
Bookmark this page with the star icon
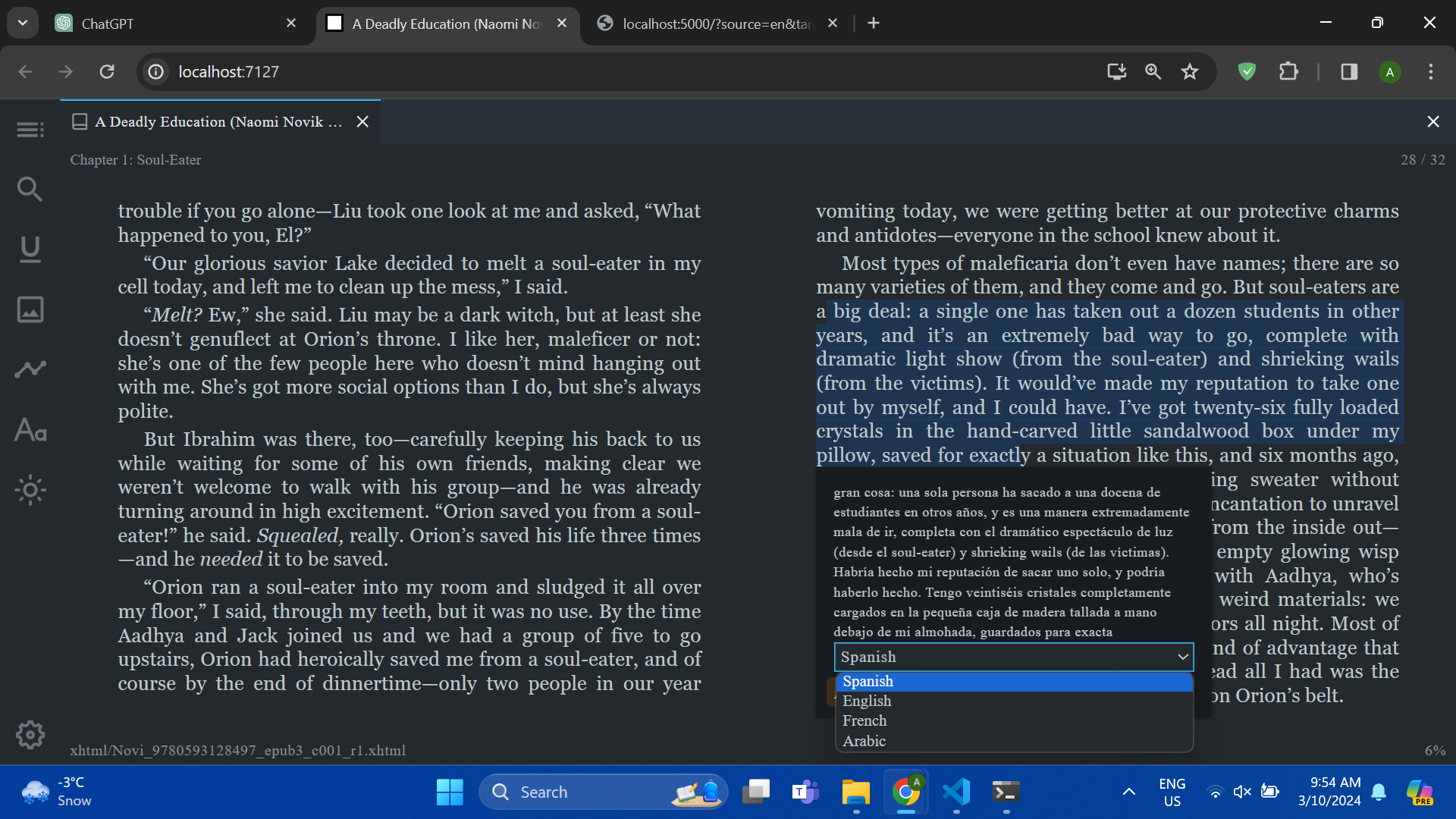pyautogui.click(x=1189, y=71)
